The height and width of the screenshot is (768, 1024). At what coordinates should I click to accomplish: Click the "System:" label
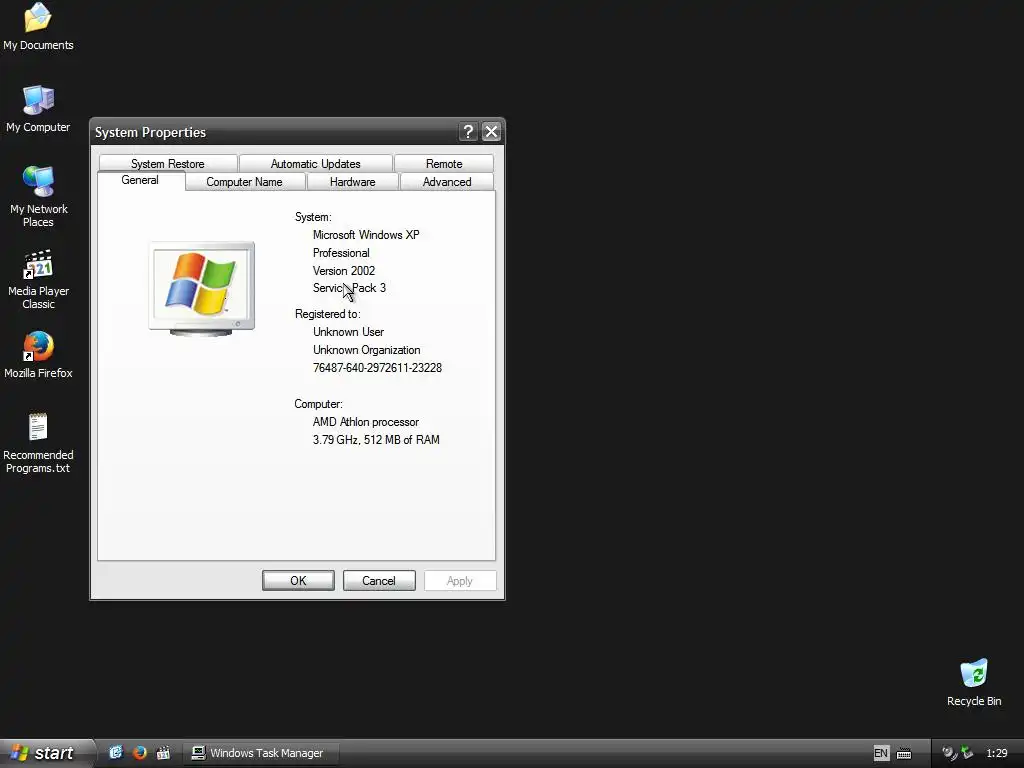coord(313,217)
